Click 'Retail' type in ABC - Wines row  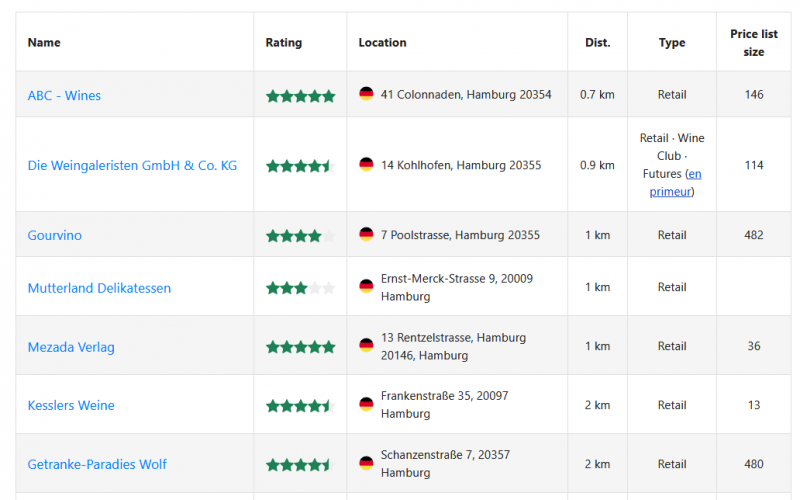672,94
